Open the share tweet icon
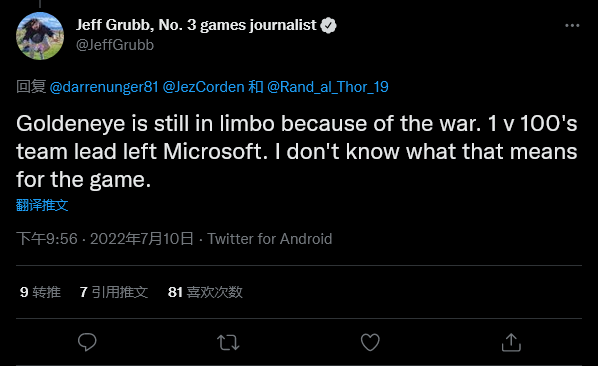This screenshot has height=366, width=598. coord(511,342)
